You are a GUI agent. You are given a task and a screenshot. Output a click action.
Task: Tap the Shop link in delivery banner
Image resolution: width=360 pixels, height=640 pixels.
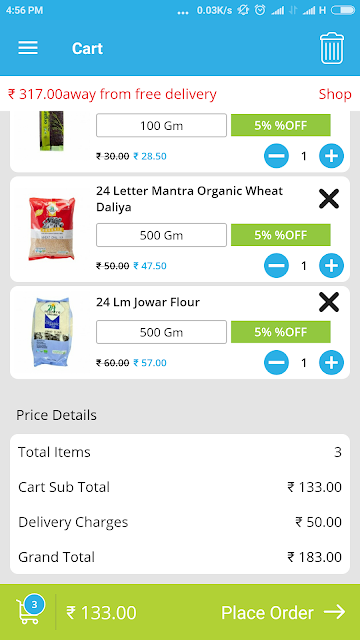click(335, 94)
